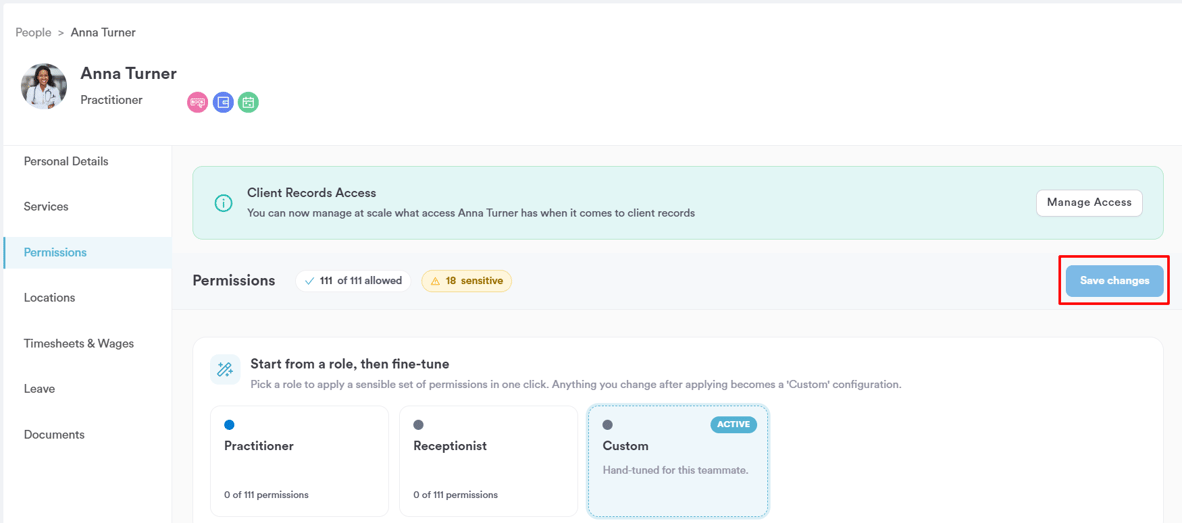The height and width of the screenshot is (523, 1182).
Task: Click Anna Turner's profile photo
Action: (x=44, y=86)
